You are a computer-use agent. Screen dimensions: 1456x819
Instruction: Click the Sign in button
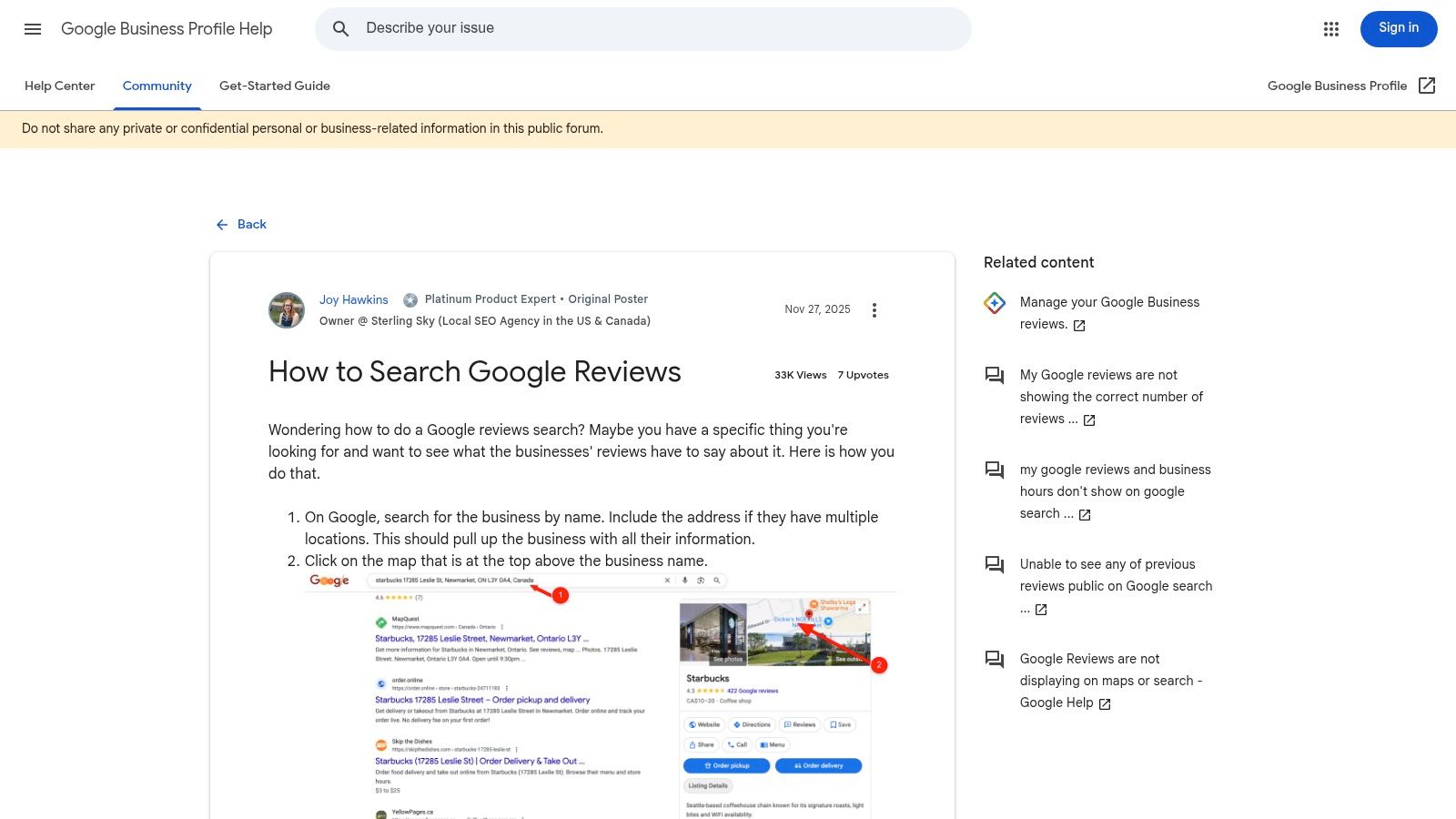[1399, 29]
